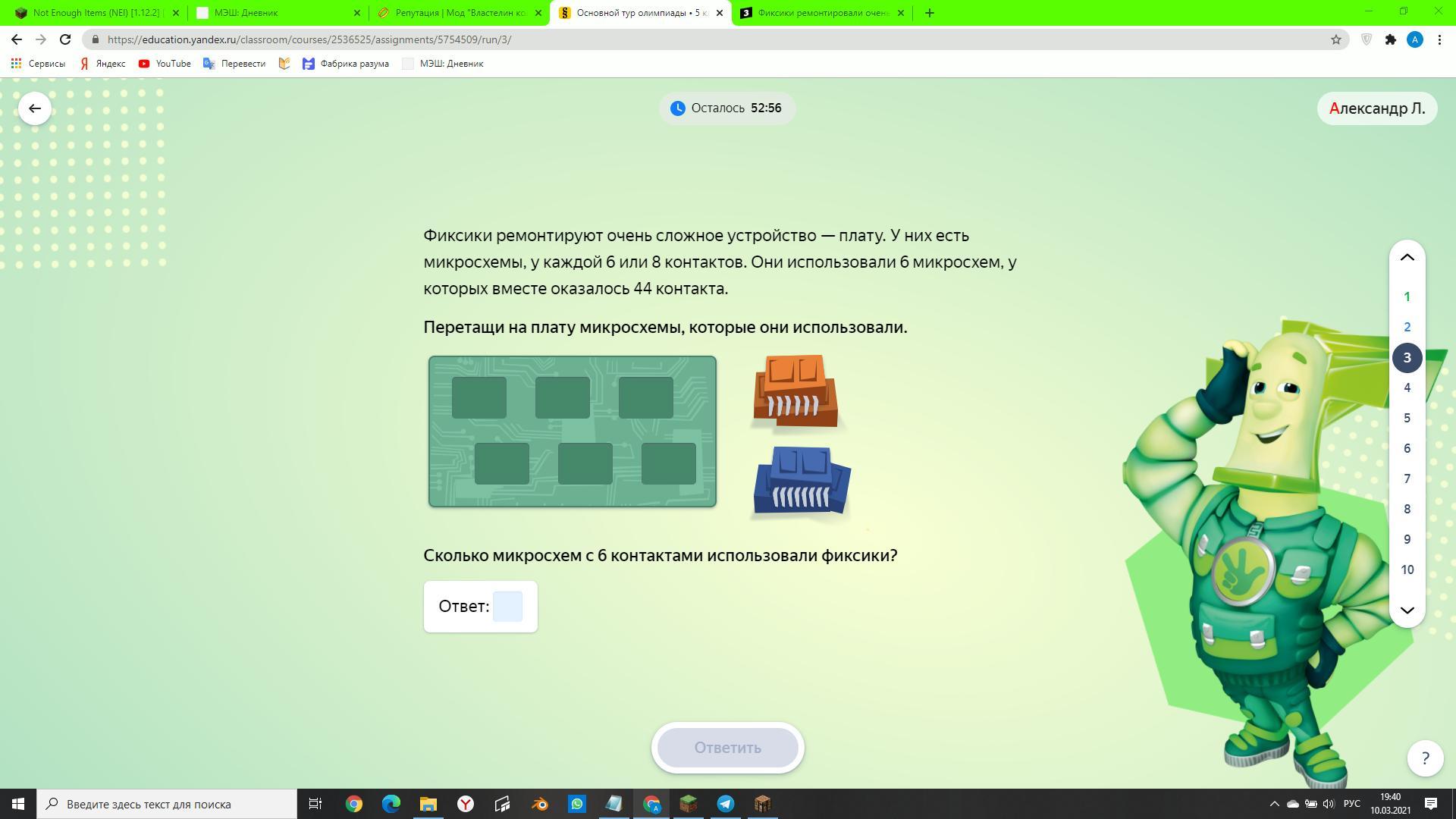Click the bottom-middle board slot

pos(585,463)
